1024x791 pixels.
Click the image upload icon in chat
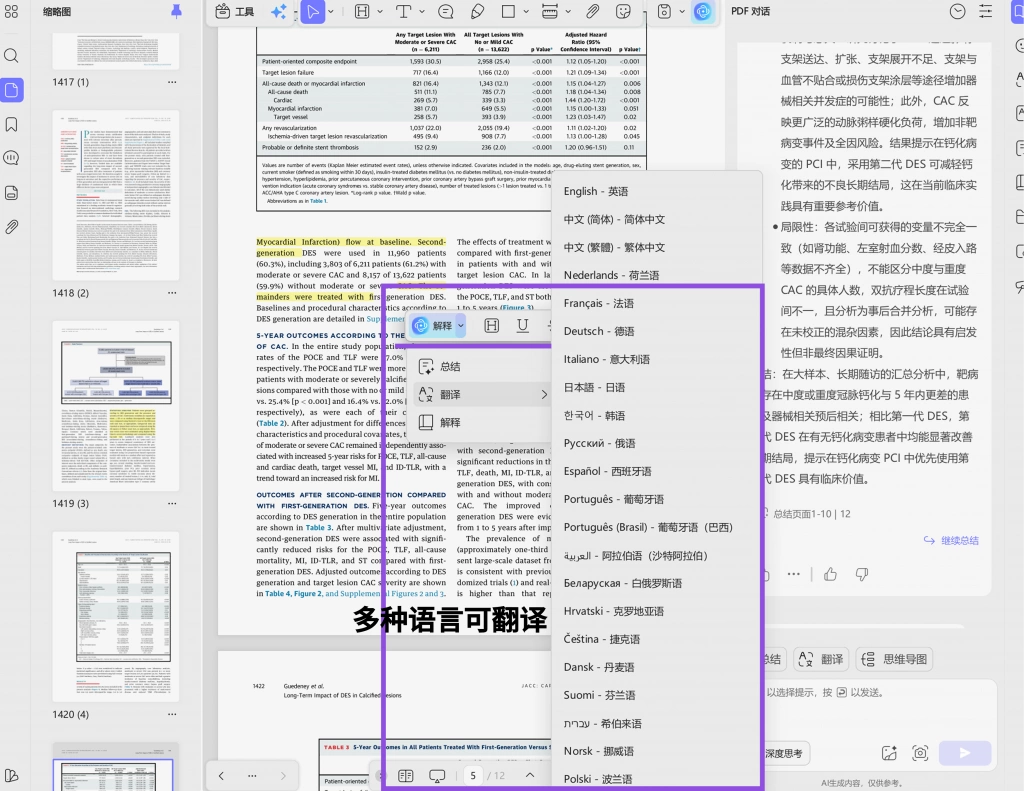click(x=889, y=753)
